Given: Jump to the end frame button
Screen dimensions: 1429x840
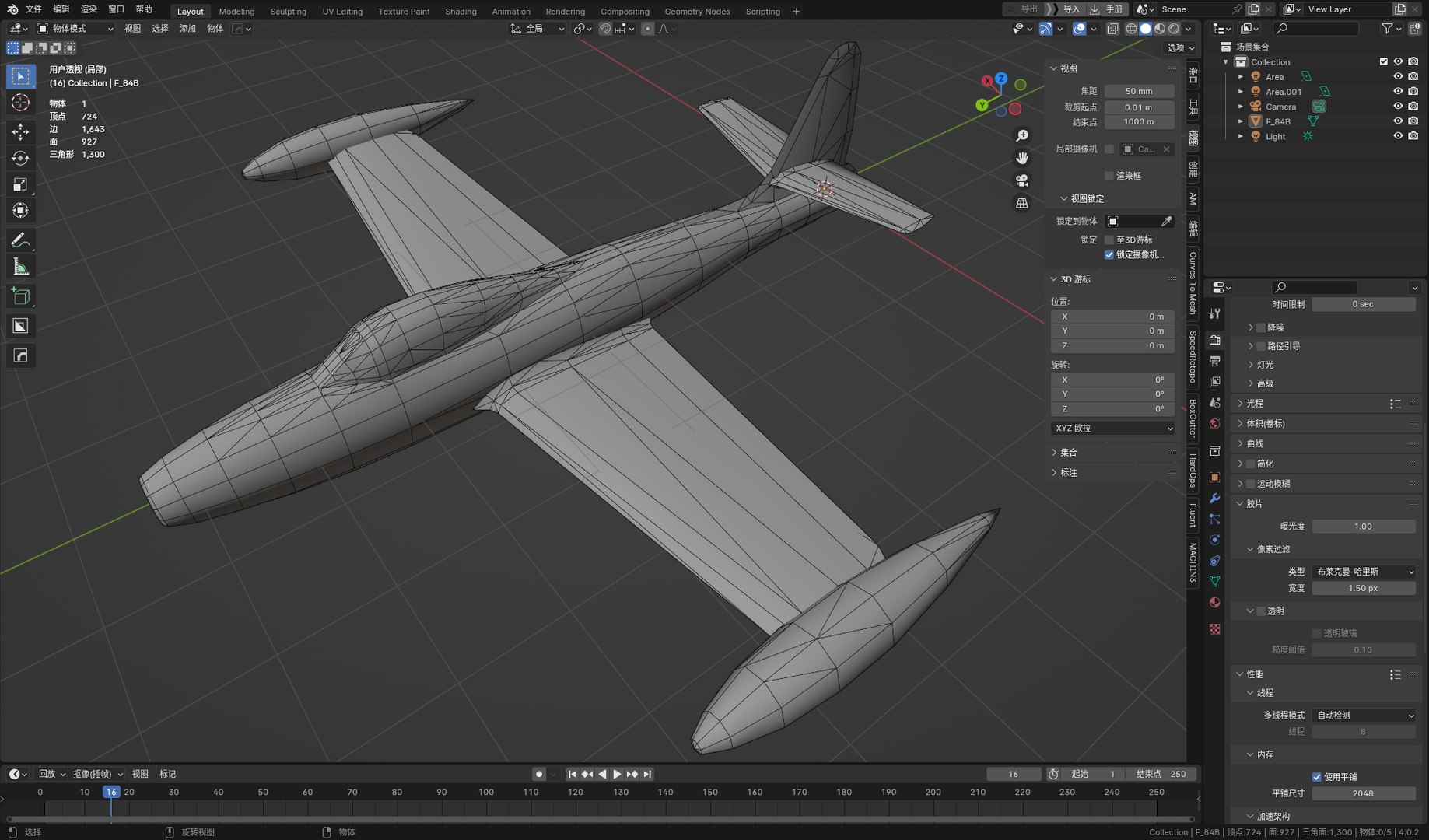Looking at the screenshot, I should click(647, 775).
